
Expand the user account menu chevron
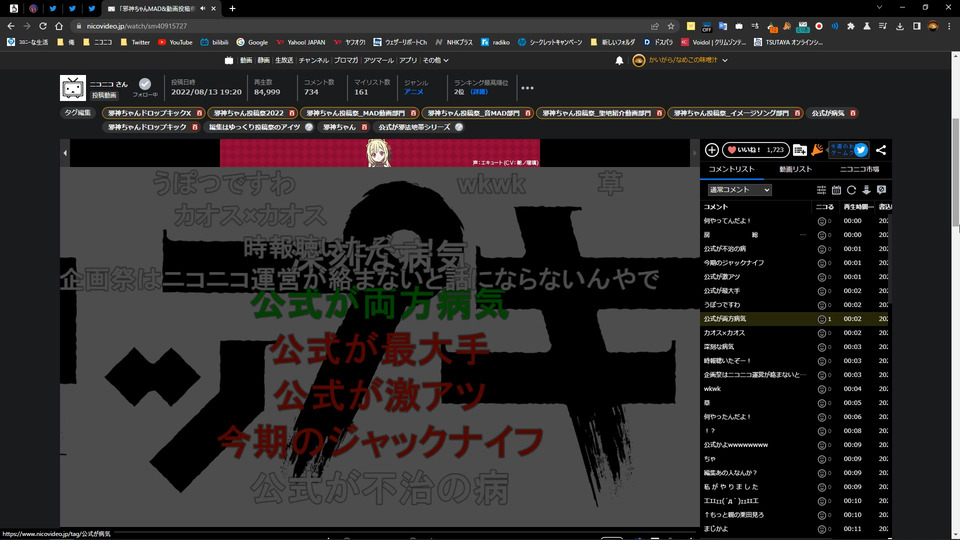(724, 61)
